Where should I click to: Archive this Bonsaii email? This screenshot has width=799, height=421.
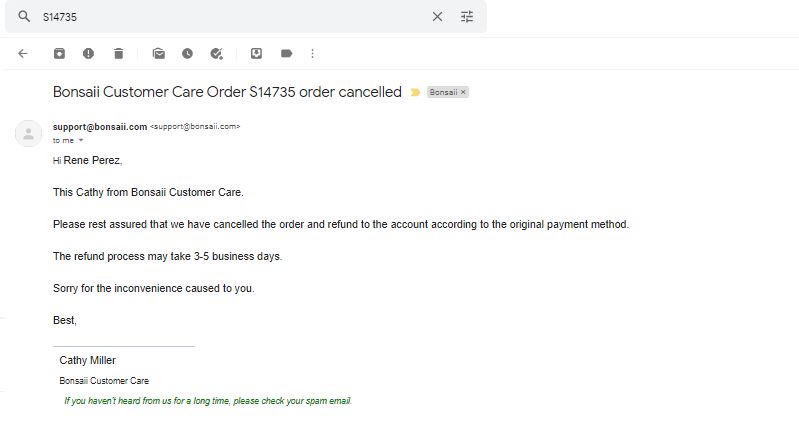pyautogui.click(x=59, y=54)
